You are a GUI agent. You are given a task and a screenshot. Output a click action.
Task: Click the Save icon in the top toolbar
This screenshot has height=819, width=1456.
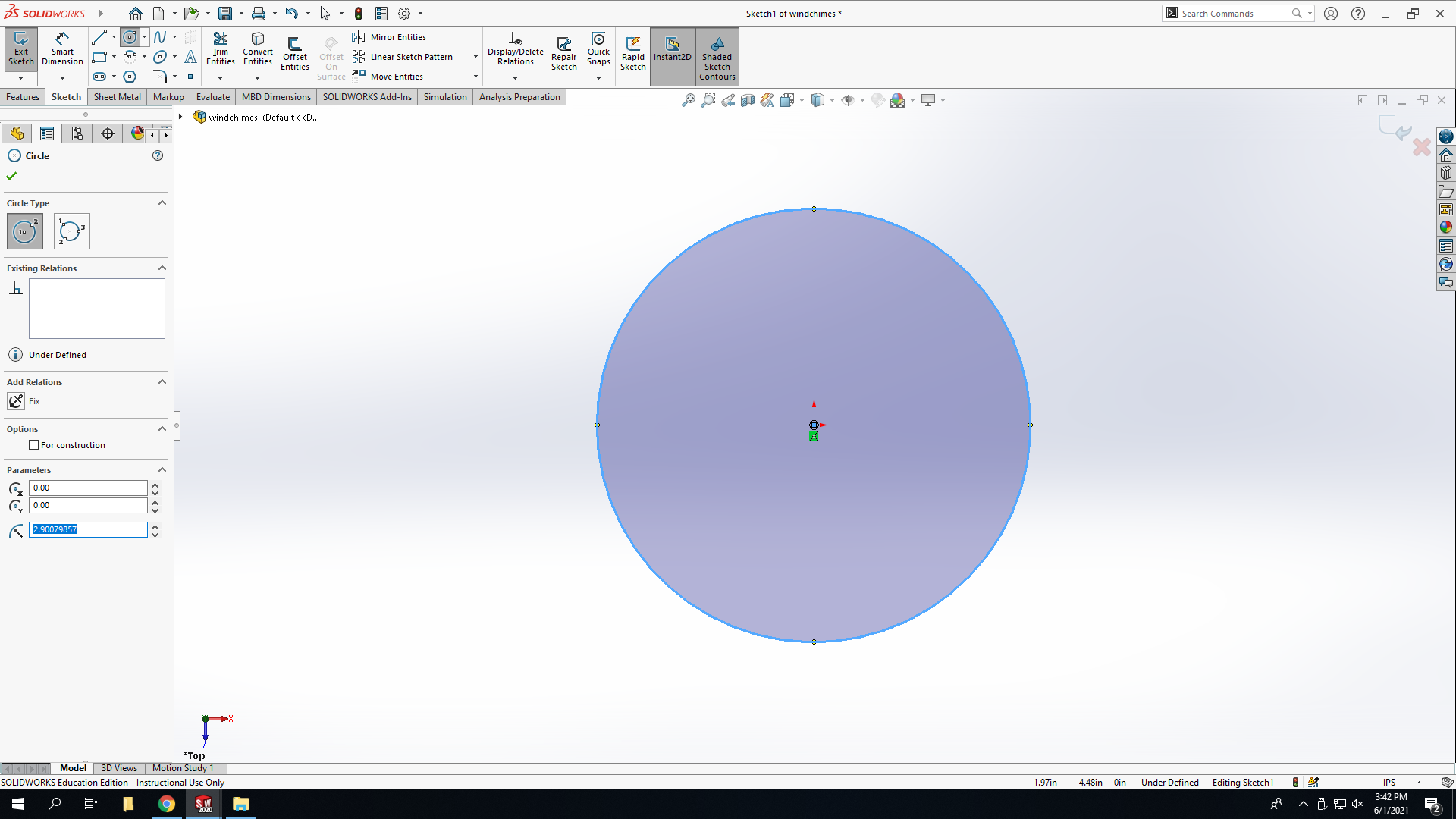pyautogui.click(x=225, y=14)
